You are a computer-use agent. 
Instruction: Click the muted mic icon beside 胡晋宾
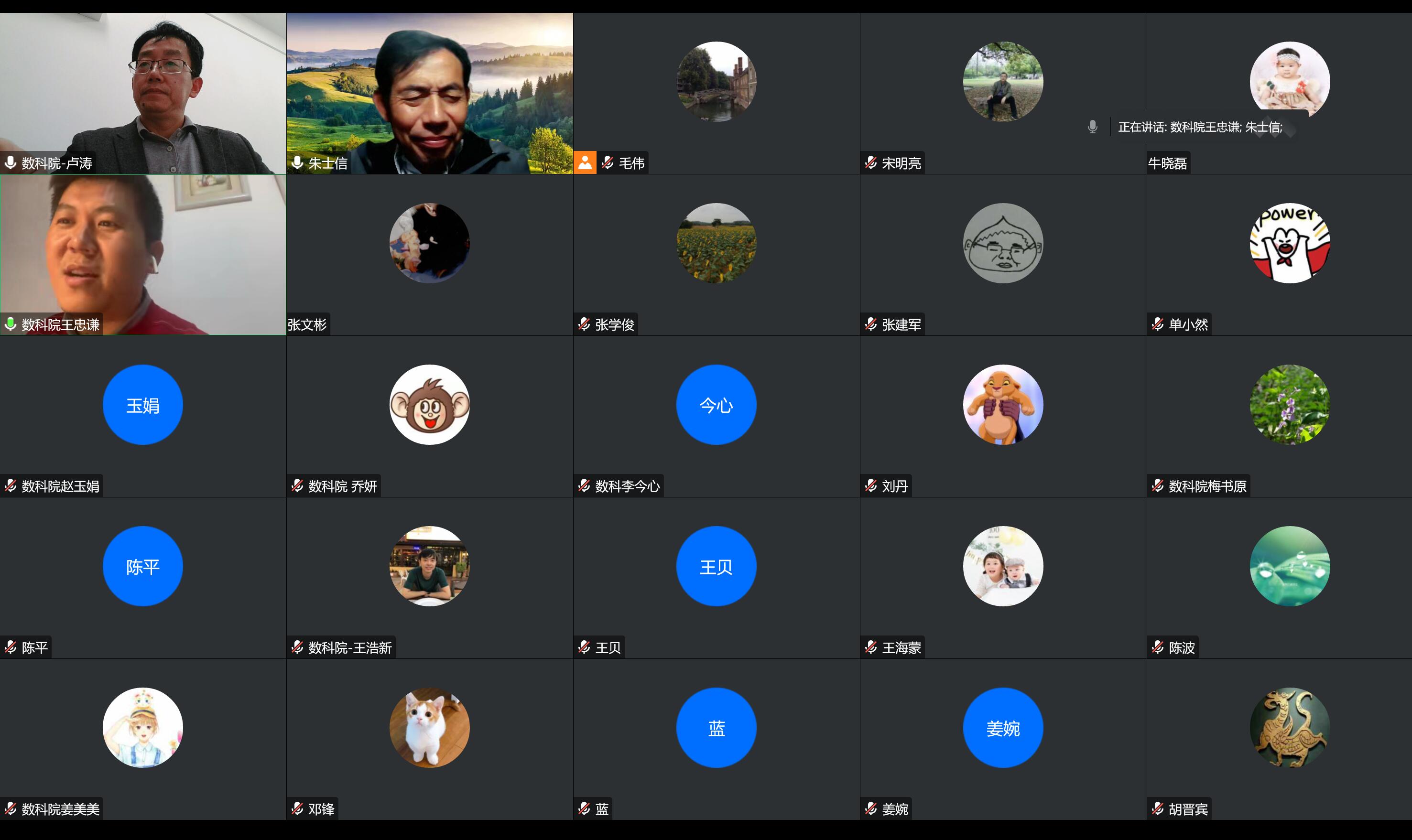pos(1158,809)
